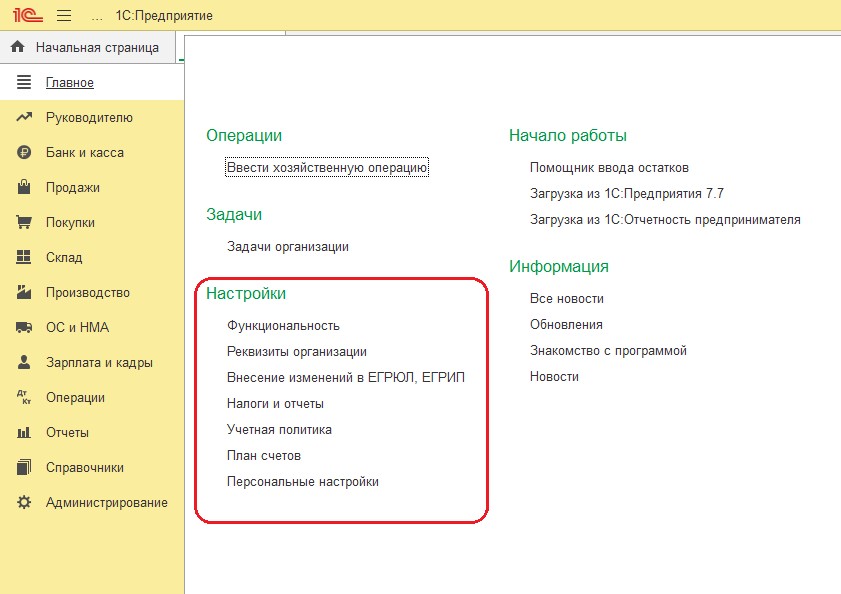Screen dimensions: 841x594
Task: Click the Зарплата и кадры person icon
Action: coord(24,362)
